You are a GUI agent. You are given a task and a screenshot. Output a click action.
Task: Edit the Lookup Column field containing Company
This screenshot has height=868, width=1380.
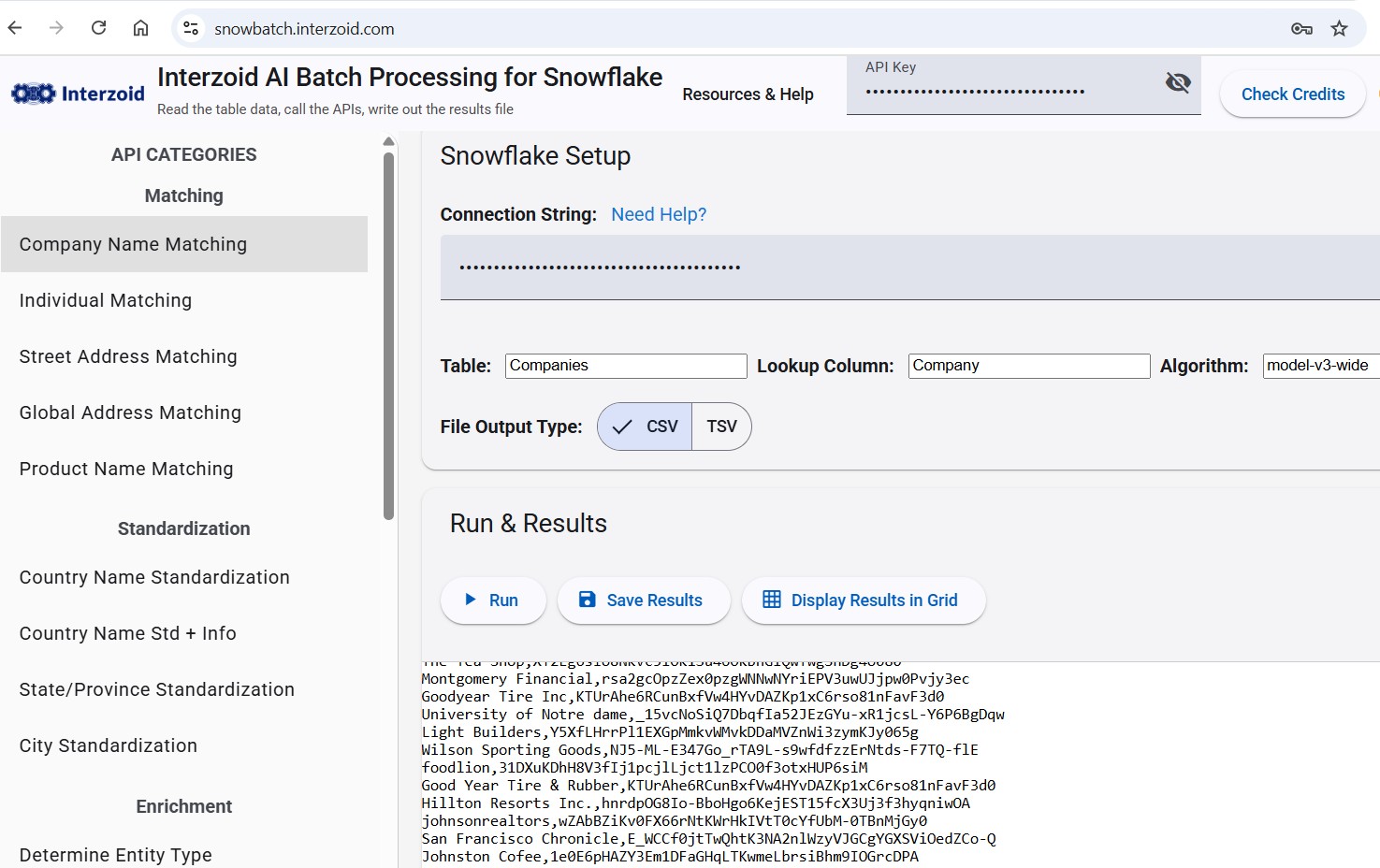coord(1029,366)
